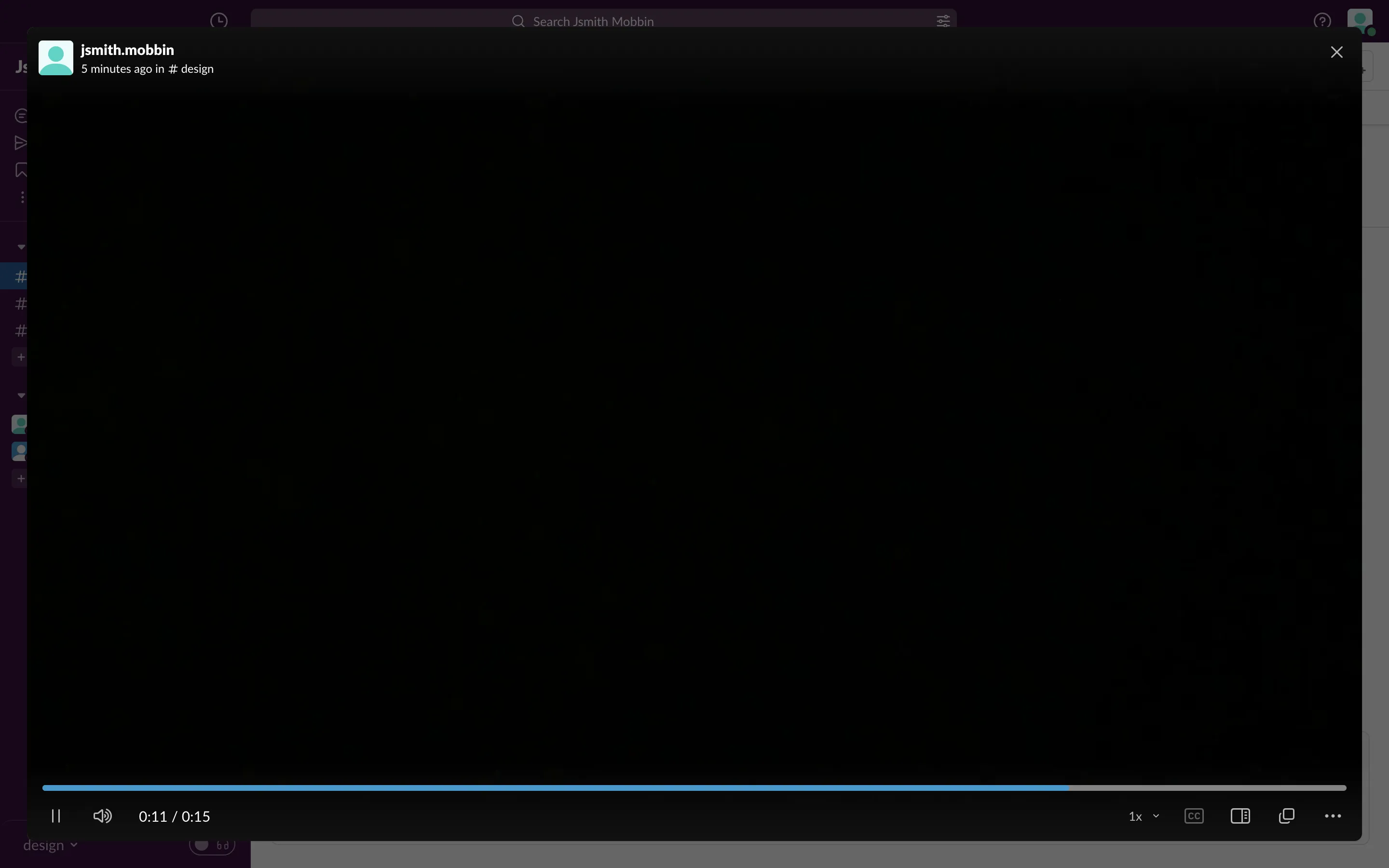Toggle closed captions CC button
Viewport: 1389px width, 868px height.
[1194, 816]
